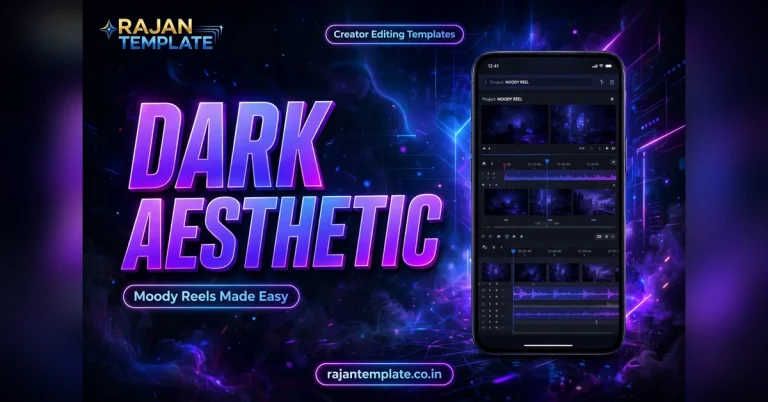Select the purple audio waveform in upper timeline
Screen dimensions: 768x402
point(560,177)
